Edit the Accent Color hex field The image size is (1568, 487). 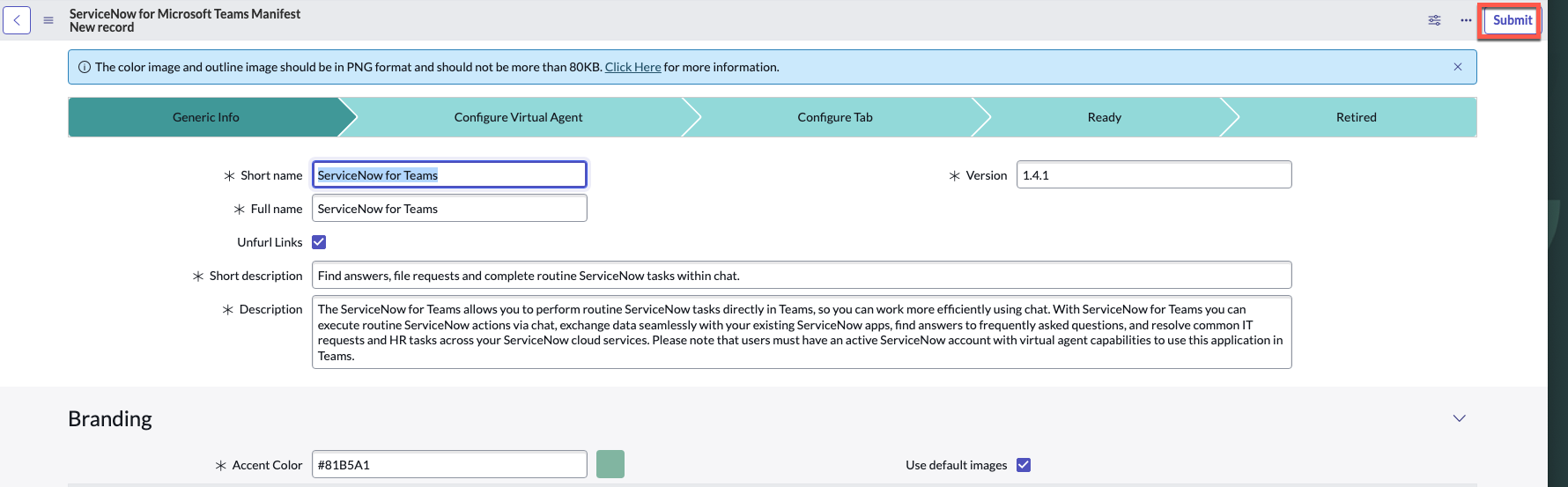tap(449, 464)
